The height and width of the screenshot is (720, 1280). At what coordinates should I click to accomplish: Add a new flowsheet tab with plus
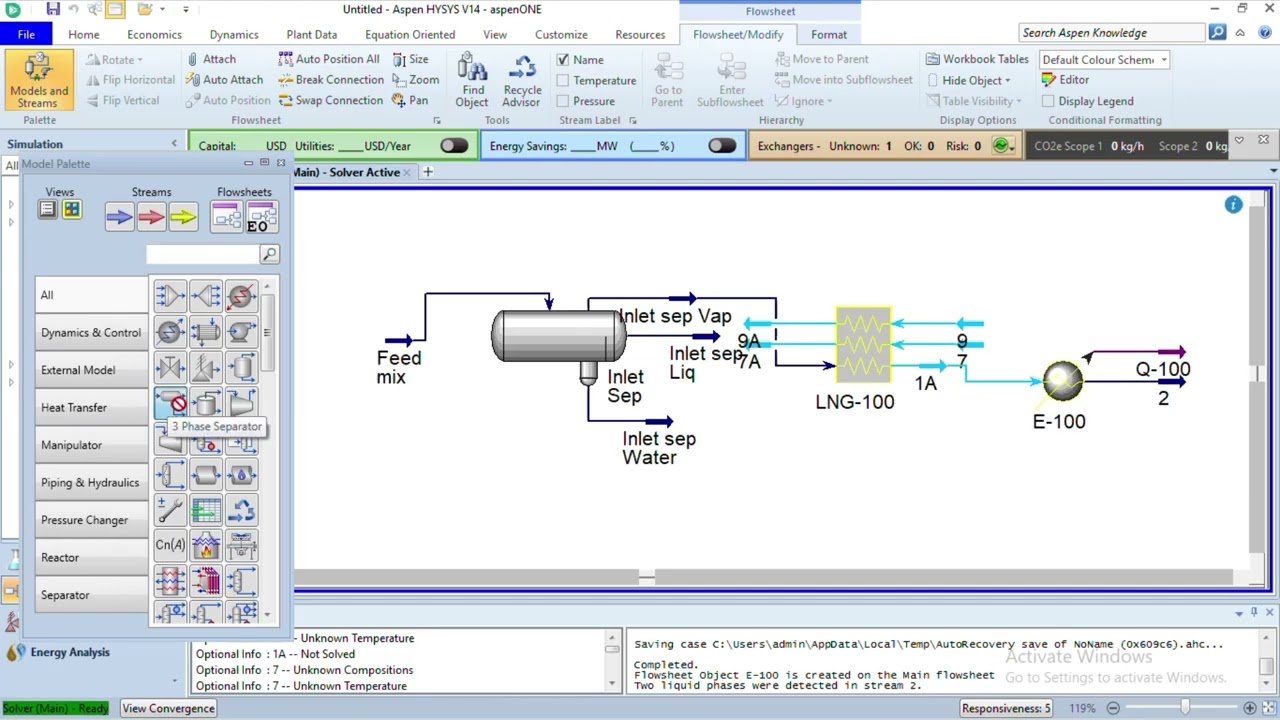click(x=427, y=172)
